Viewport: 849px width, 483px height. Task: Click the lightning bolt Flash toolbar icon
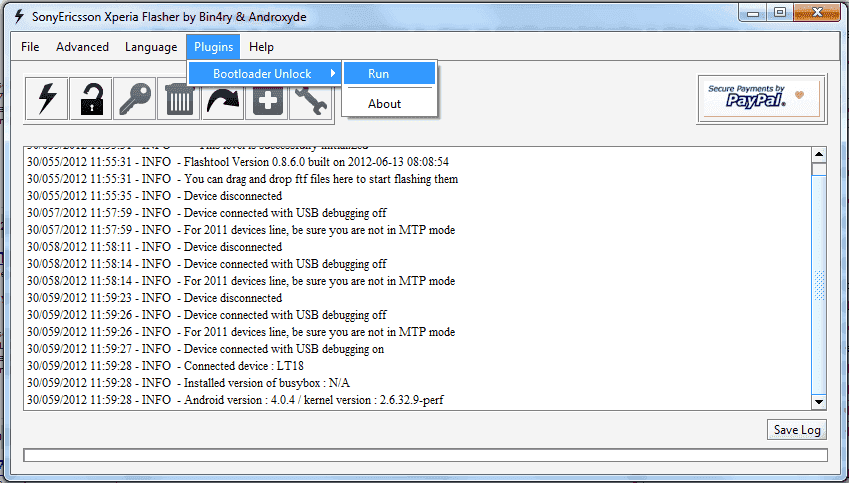47,99
